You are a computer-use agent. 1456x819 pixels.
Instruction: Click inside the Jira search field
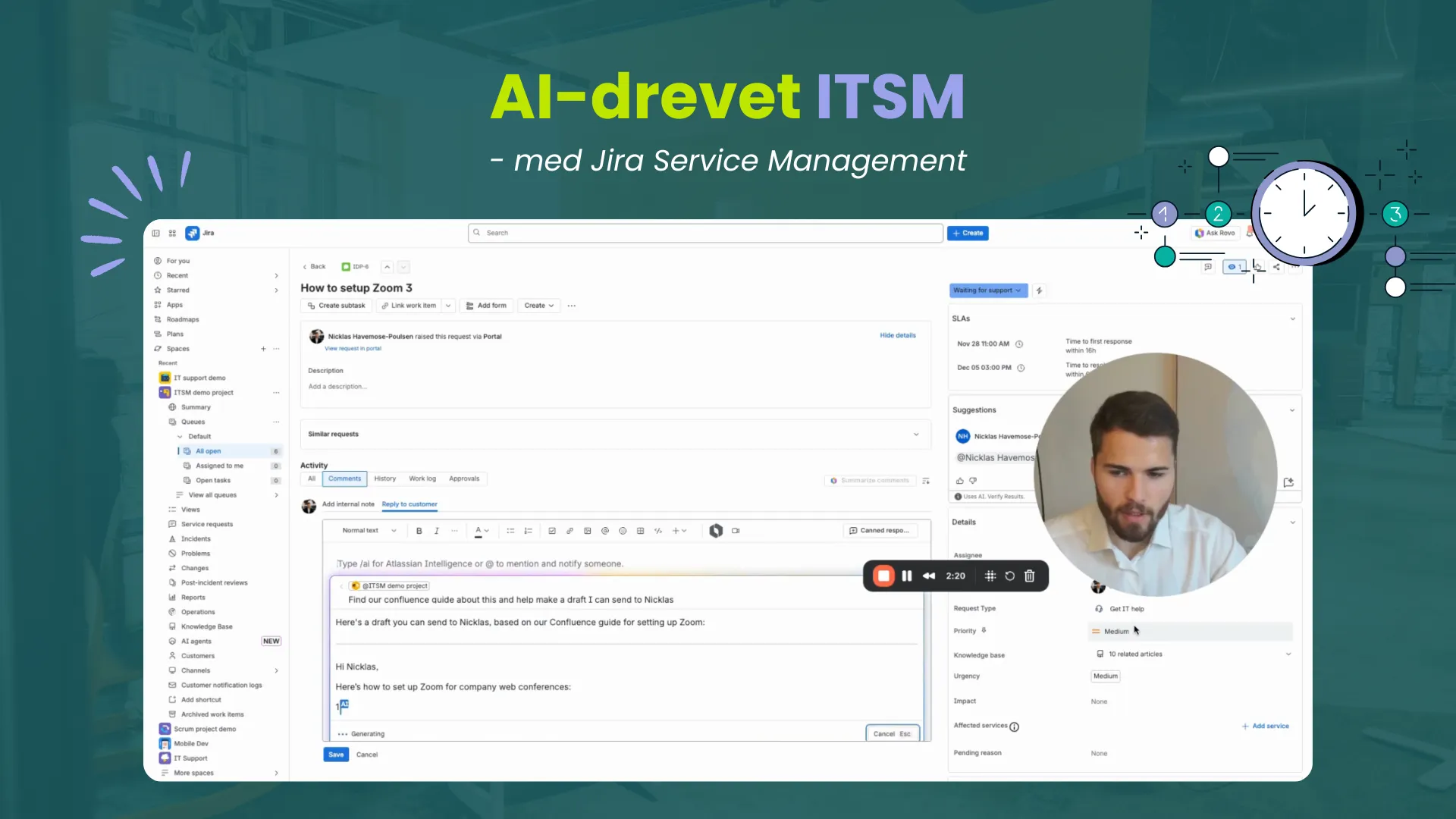click(x=704, y=233)
